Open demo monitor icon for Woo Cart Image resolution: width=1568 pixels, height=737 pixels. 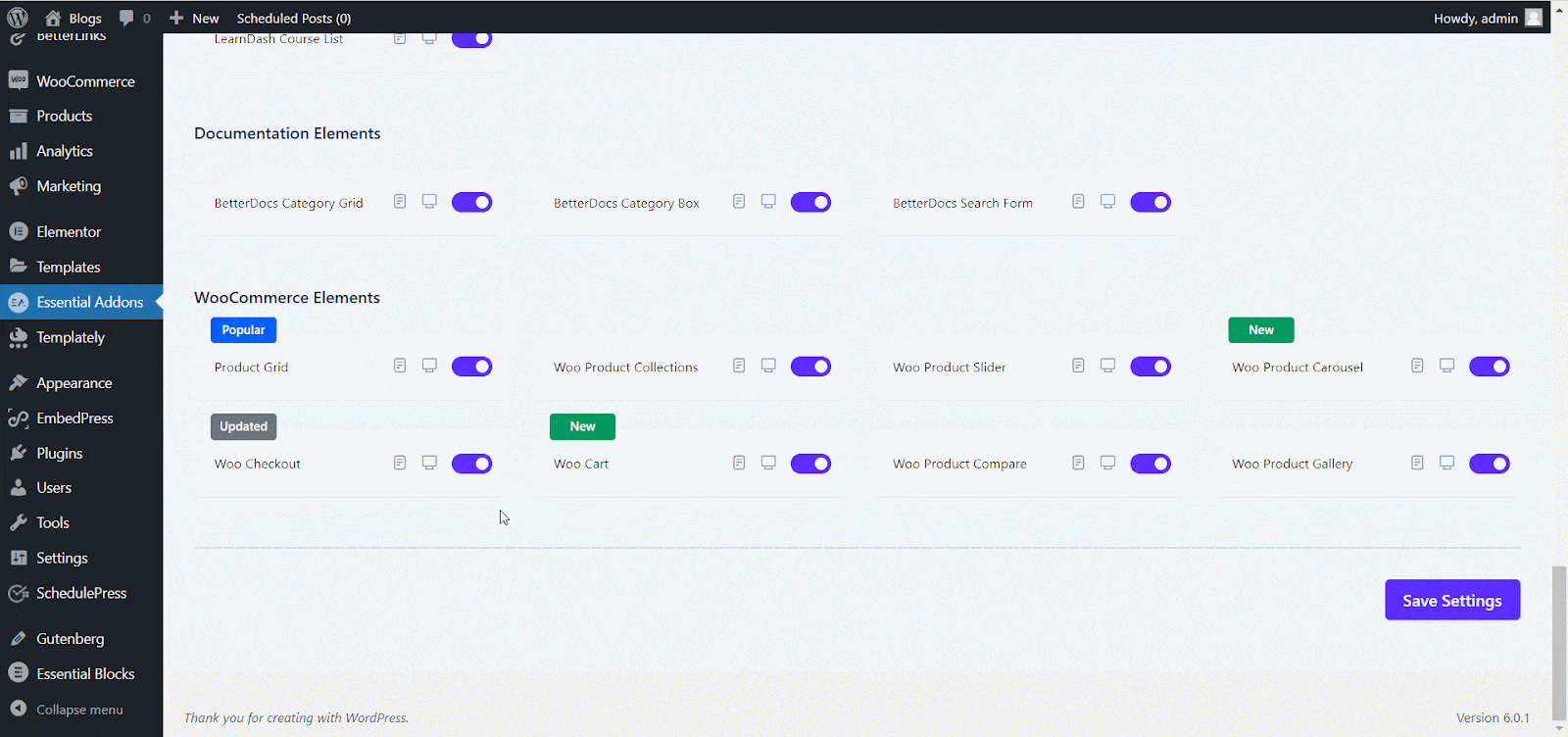coord(768,463)
